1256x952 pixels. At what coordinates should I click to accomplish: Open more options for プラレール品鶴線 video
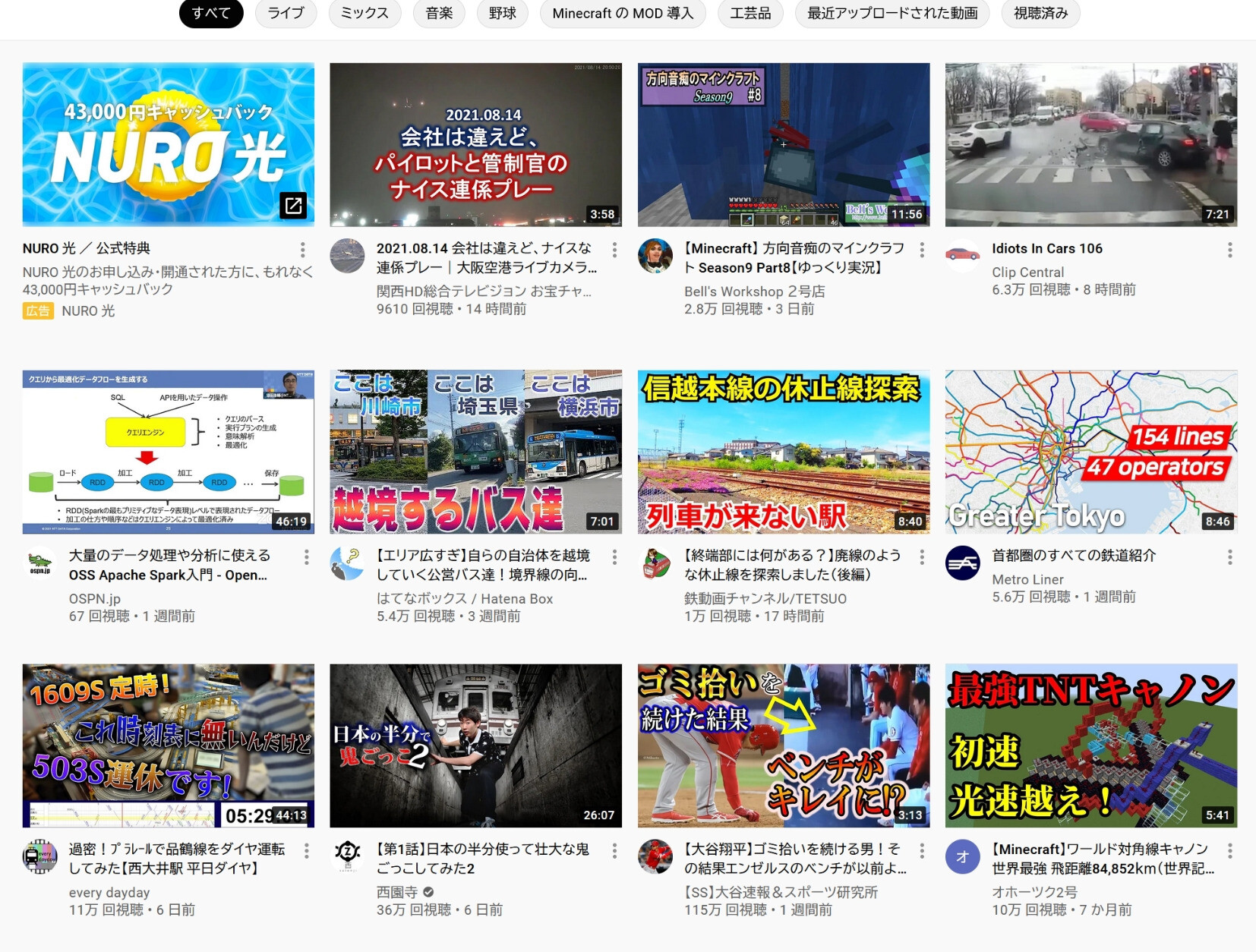[306, 851]
